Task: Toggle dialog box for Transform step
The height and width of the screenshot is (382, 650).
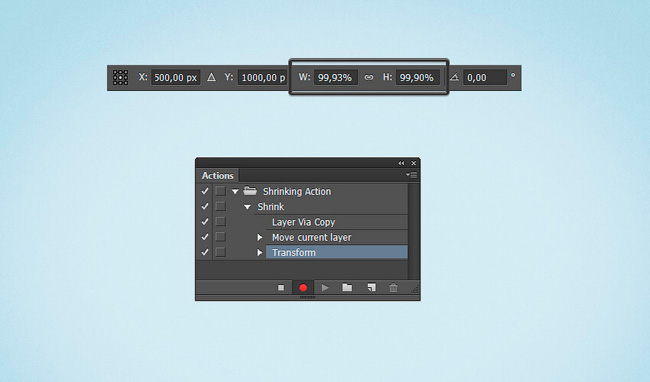Action: tap(221, 252)
